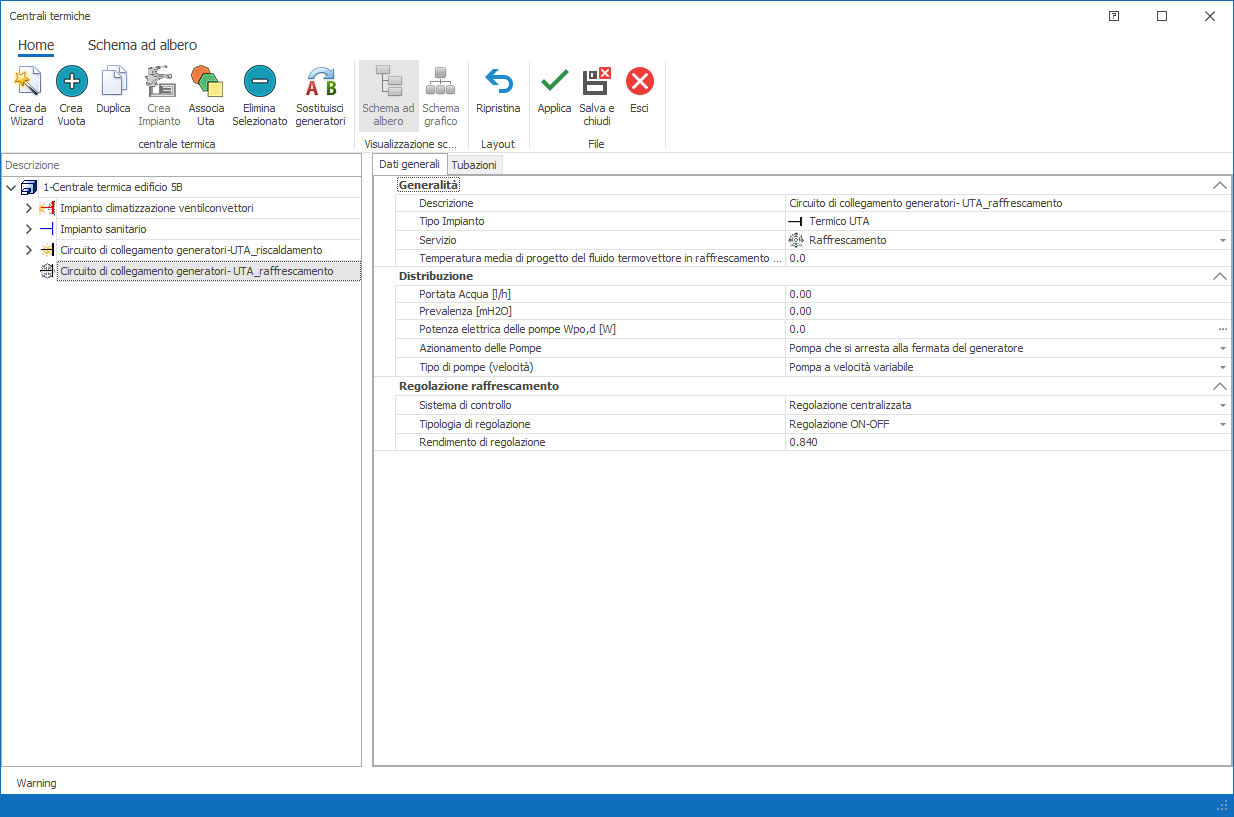Select Circuito di collegamento generatori-UTA_riscaldamento
Screen dimensions: 1234x817
[191, 250]
